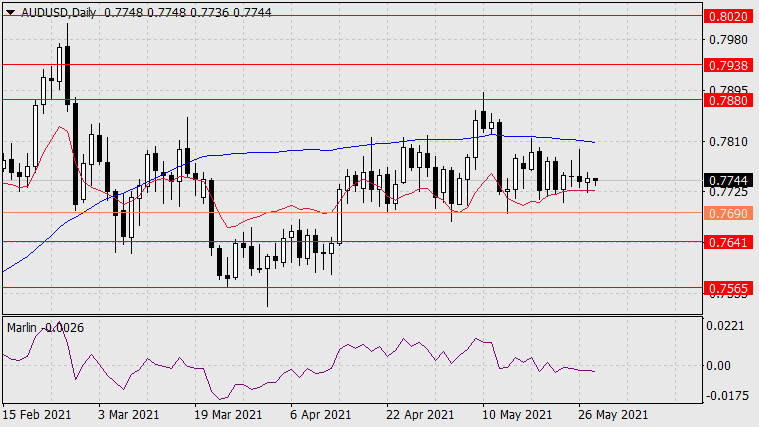Click the triangle icon beside AUDUSD,Daily
Viewport: 759px width, 427px height.
11,13
